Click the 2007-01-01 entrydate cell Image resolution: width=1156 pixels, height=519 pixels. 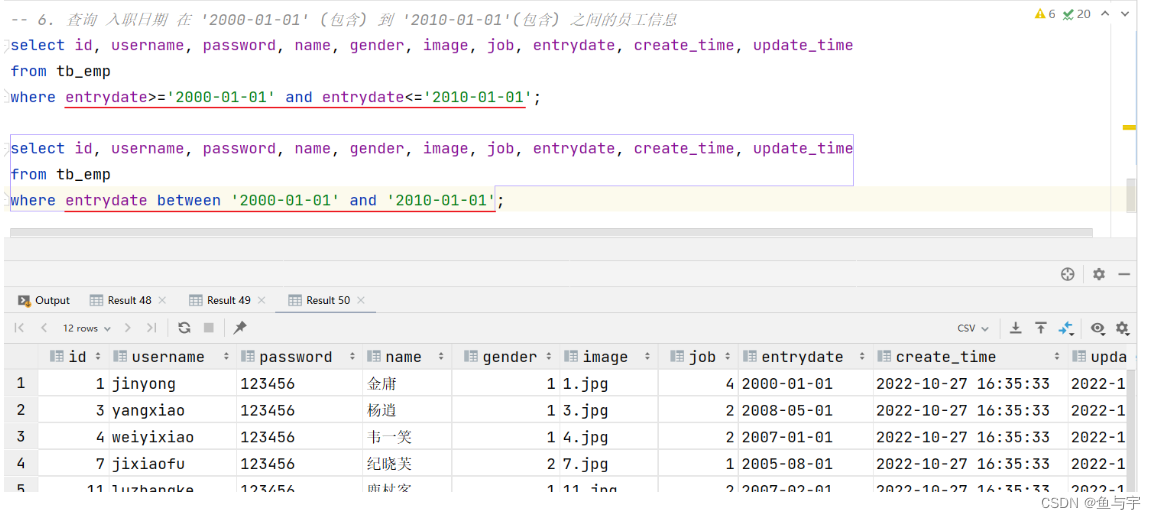806,436
